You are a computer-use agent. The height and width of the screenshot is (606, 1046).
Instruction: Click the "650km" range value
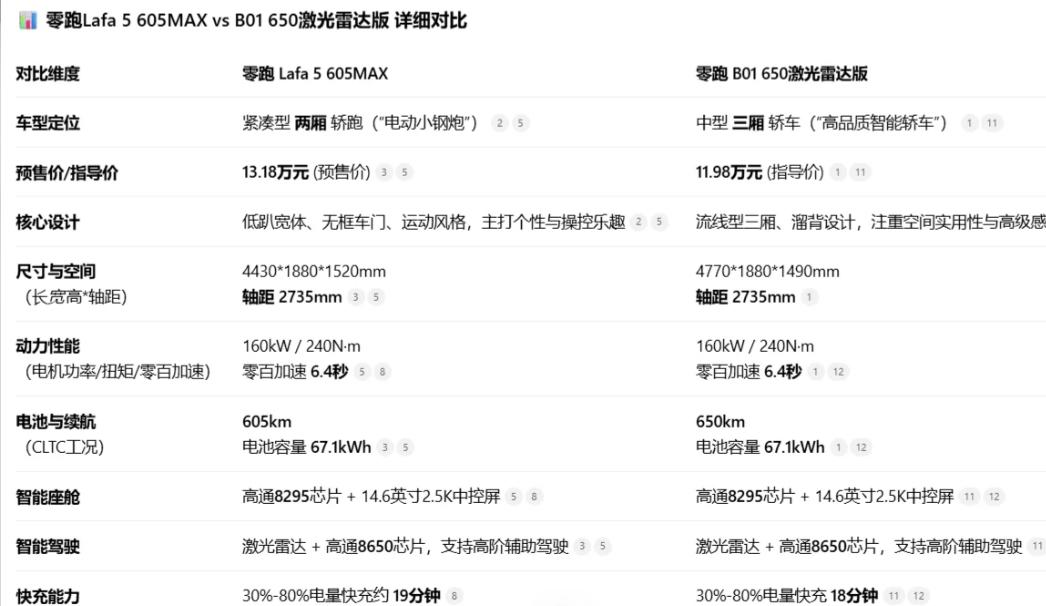tap(720, 422)
